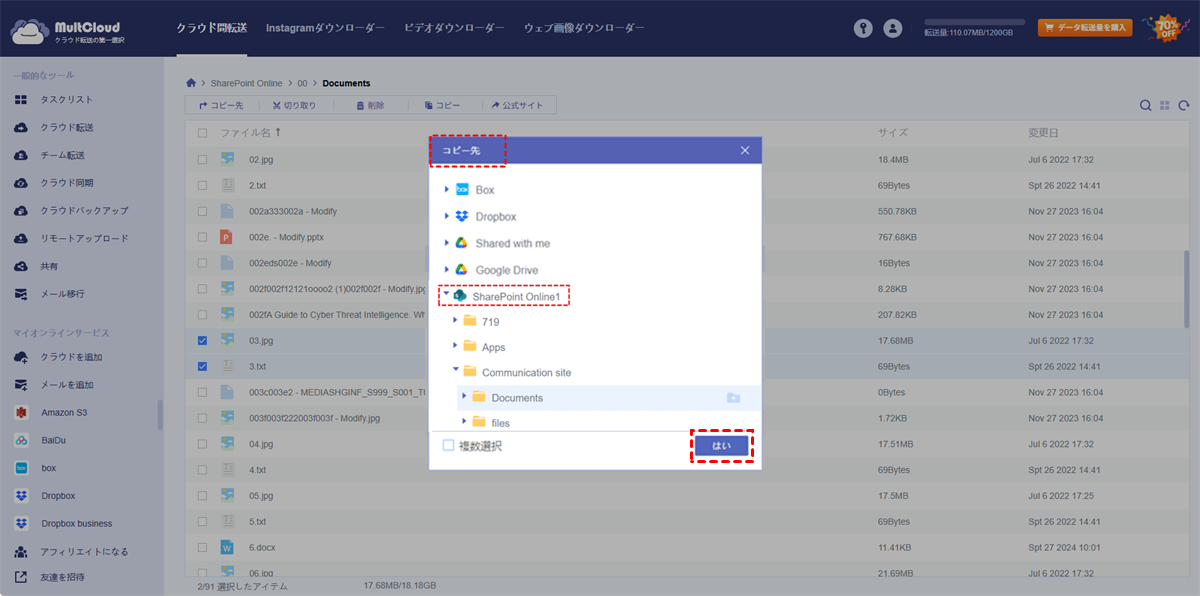Check the 02.jpg row checkbox
This screenshot has height=596, width=1200.
pyautogui.click(x=203, y=160)
